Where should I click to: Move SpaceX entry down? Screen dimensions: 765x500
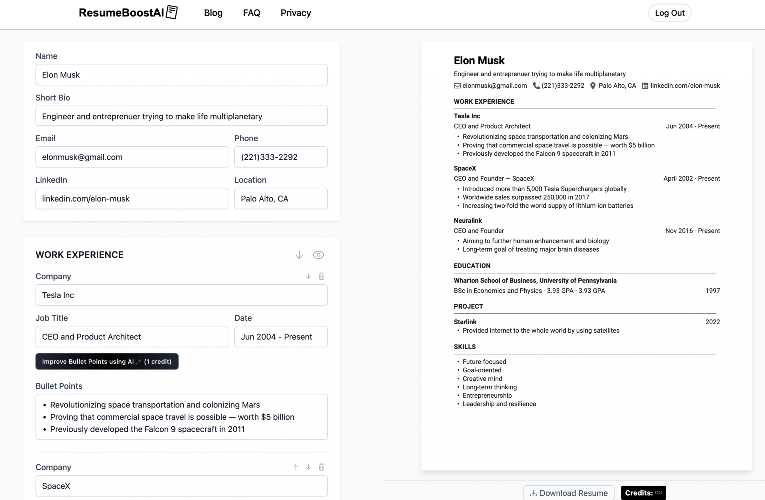(x=309, y=467)
